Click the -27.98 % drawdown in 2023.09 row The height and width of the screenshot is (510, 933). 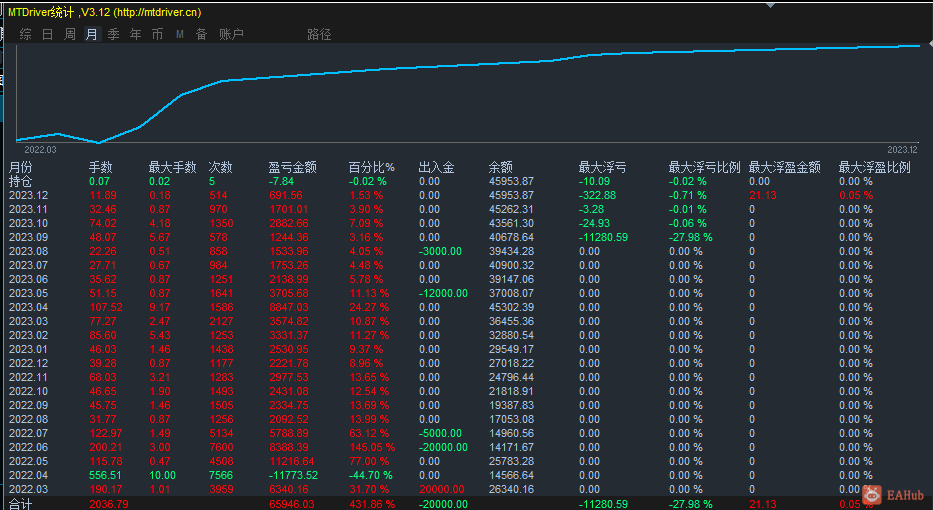click(x=690, y=237)
